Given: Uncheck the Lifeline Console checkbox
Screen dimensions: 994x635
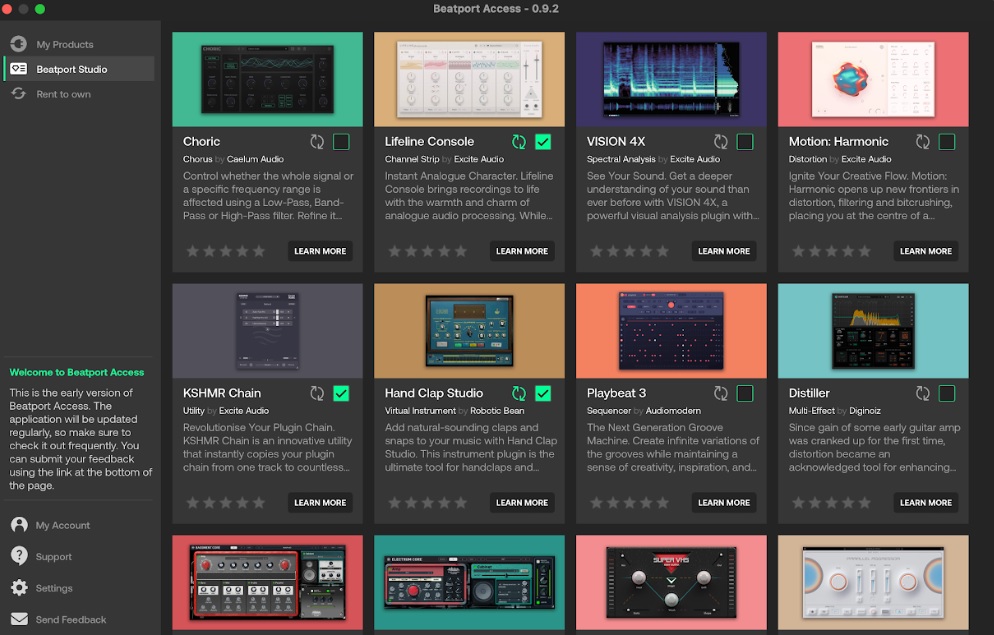Looking at the screenshot, I should tap(543, 142).
